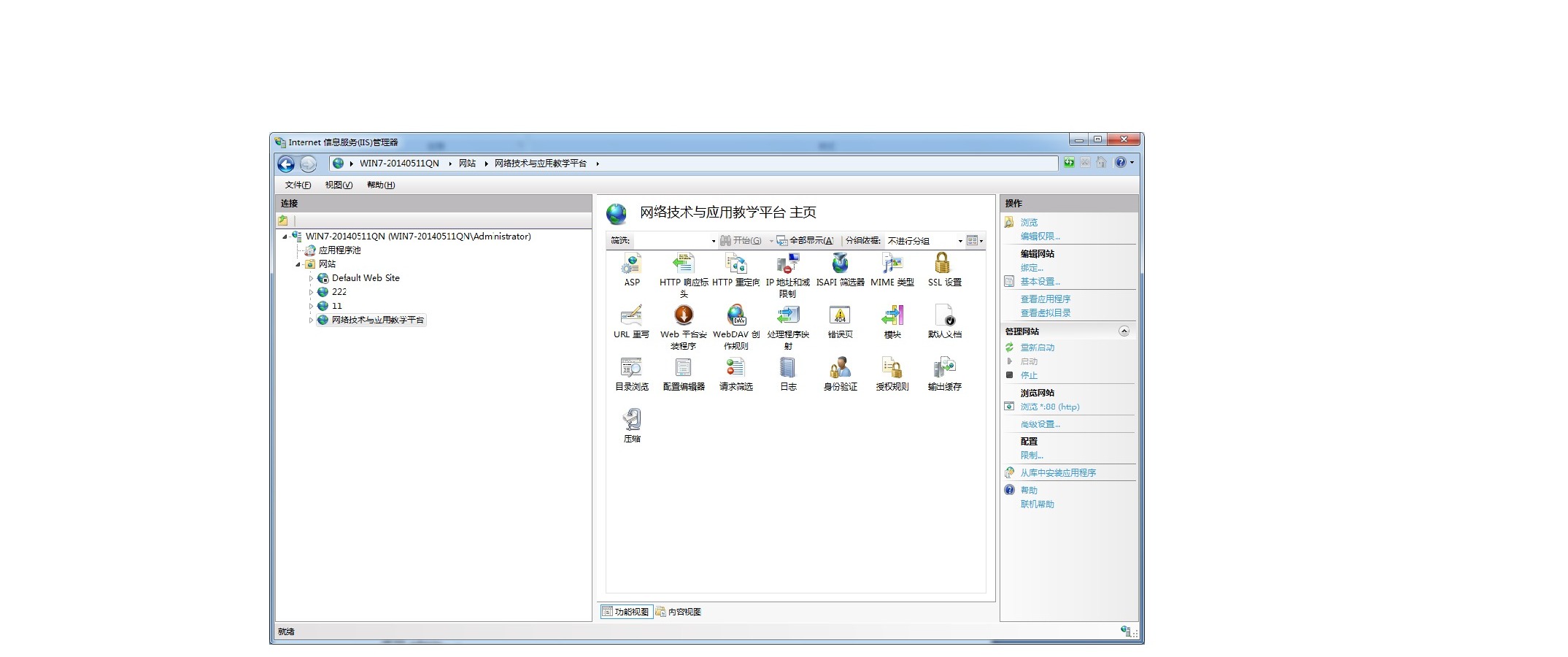The width and height of the screenshot is (1568, 657).
Task: Click WIN7-20140511QN breadcrumb in address bar
Action: tap(399, 164)
